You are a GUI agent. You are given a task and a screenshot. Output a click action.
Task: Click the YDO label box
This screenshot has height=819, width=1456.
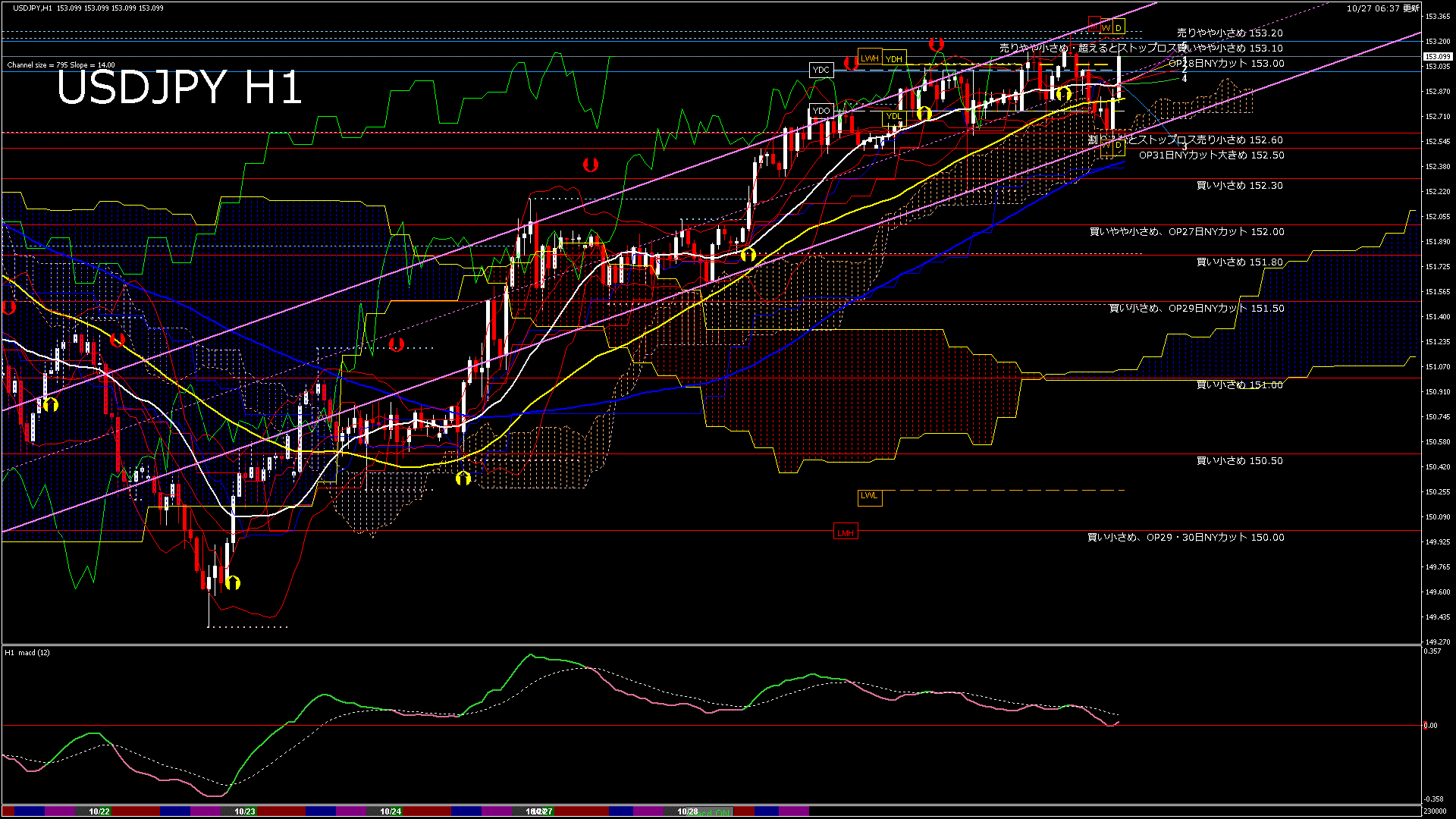(x=821, y=111)
